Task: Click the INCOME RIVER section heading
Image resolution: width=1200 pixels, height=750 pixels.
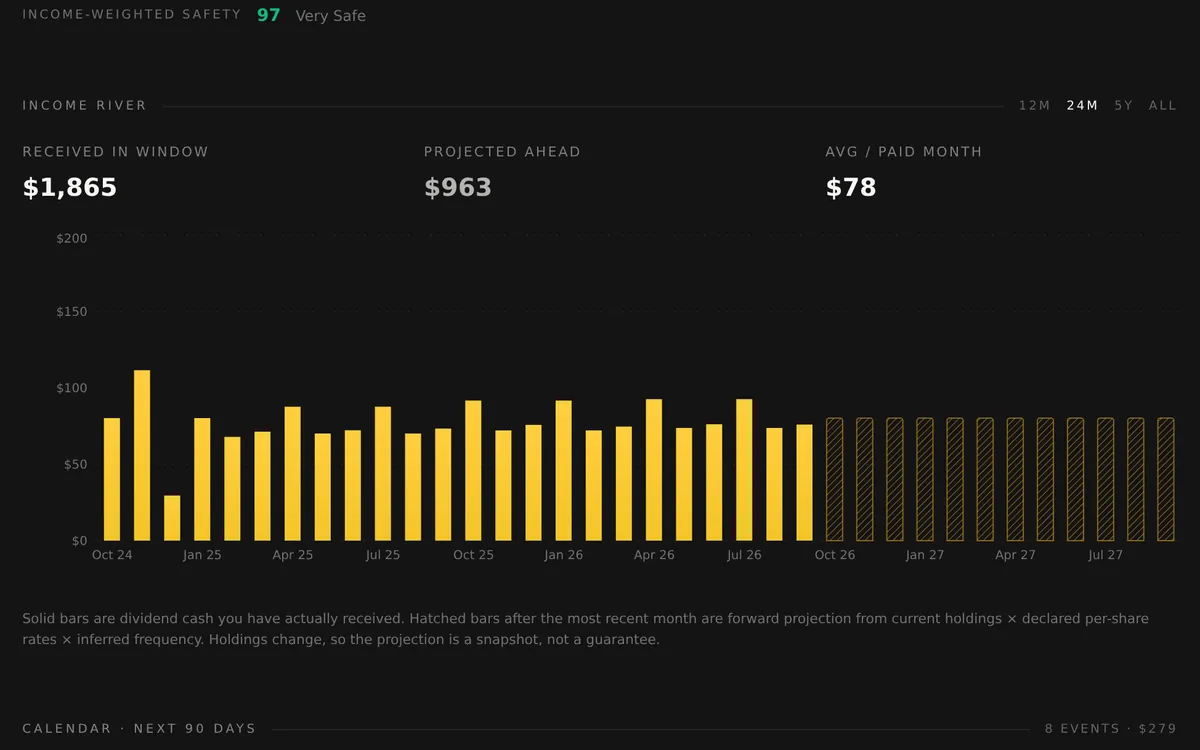Action: click(85, 105)
